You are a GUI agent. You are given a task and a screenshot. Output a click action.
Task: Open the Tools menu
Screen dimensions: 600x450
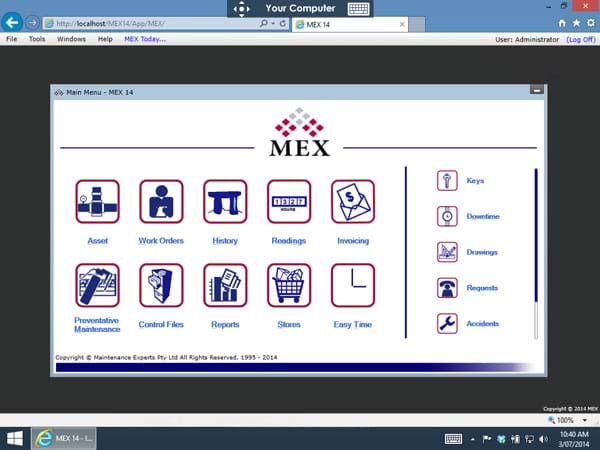coord(37,39)
